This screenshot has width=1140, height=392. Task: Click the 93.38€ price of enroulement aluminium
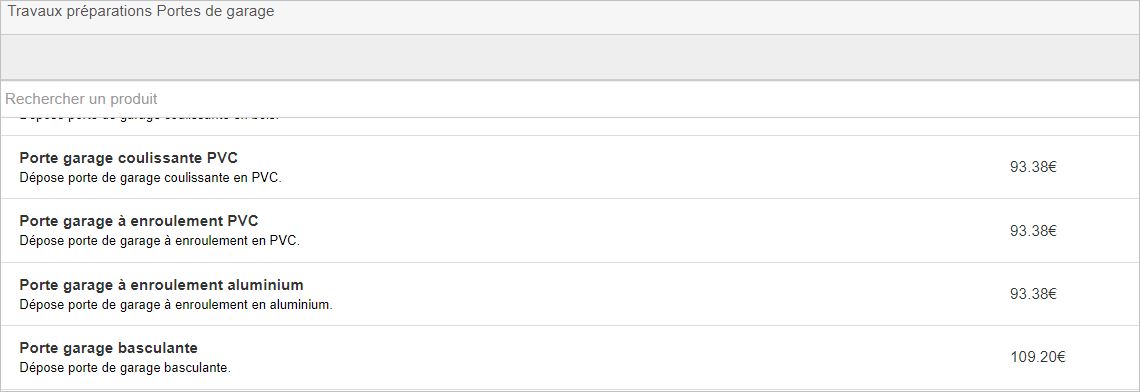[x=1032, y=294]
